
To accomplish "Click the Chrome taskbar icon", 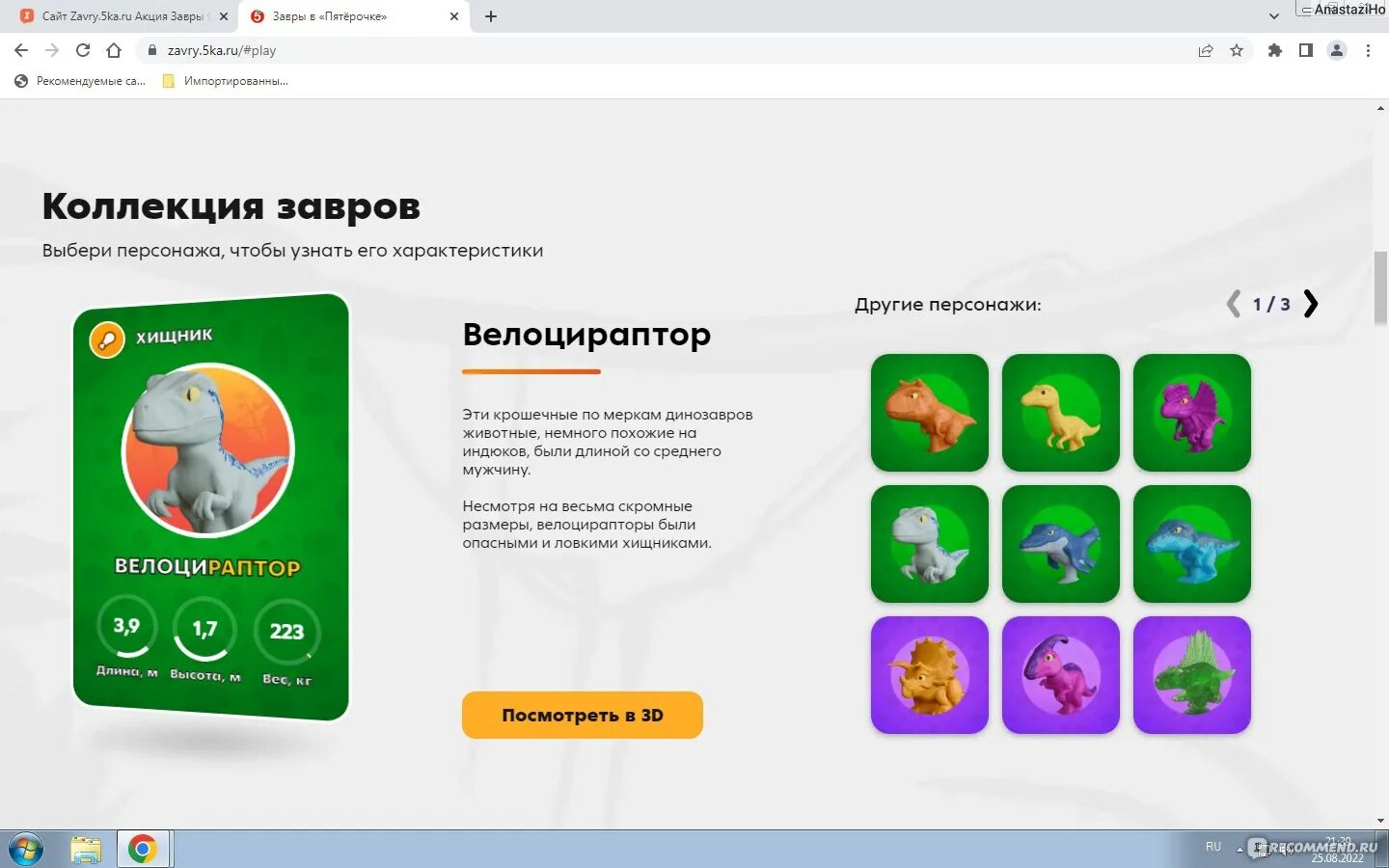I will click(x=143, y=850).
